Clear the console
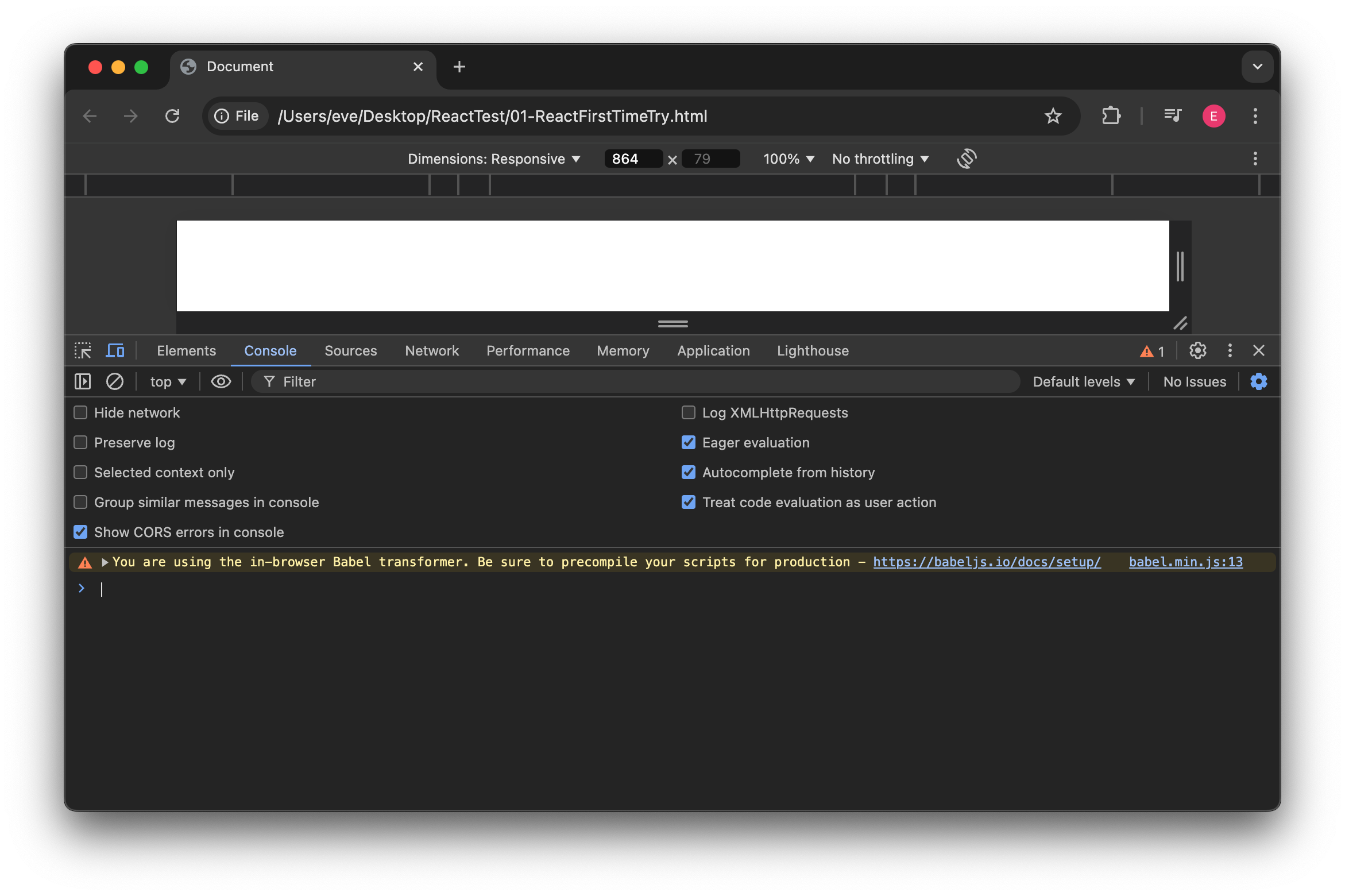 [114, 381]
